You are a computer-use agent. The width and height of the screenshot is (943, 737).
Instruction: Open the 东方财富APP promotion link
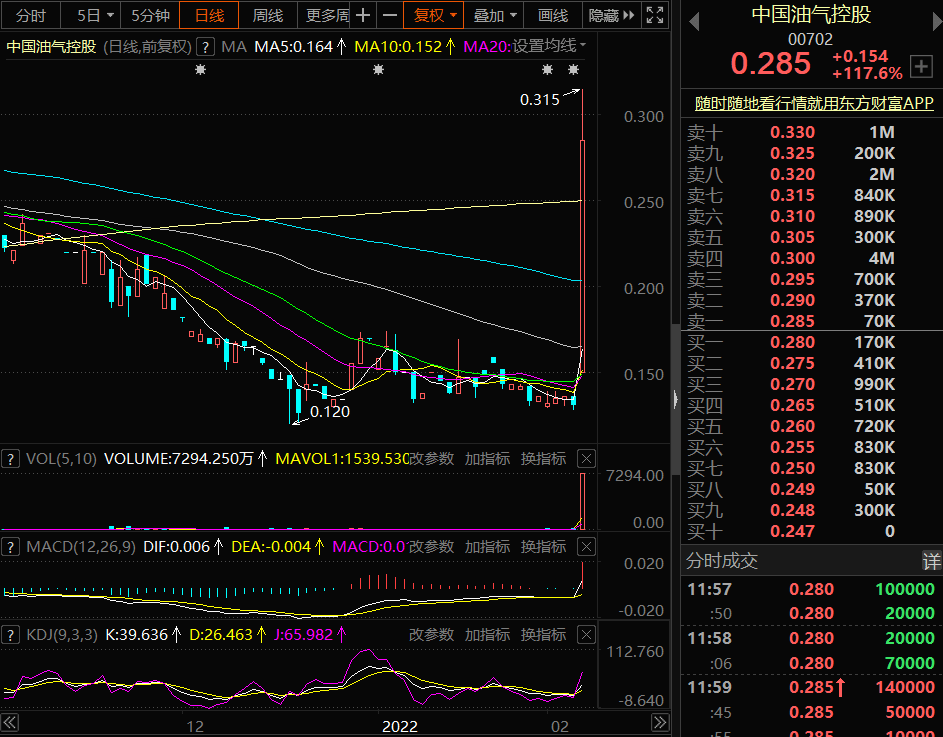[814, 104]
